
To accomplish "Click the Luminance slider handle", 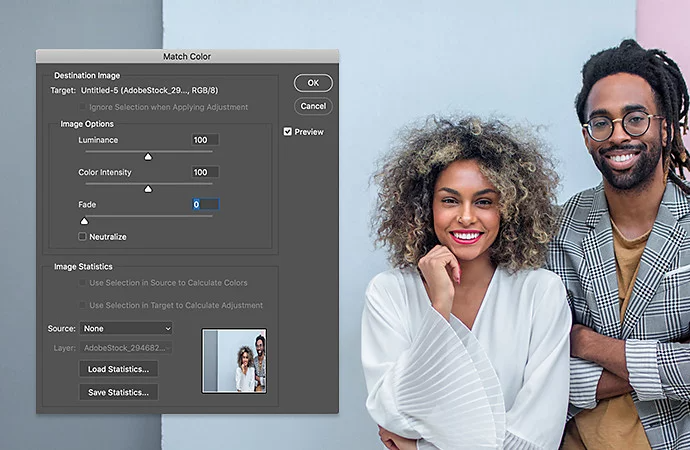I will (x=148, y=156).
